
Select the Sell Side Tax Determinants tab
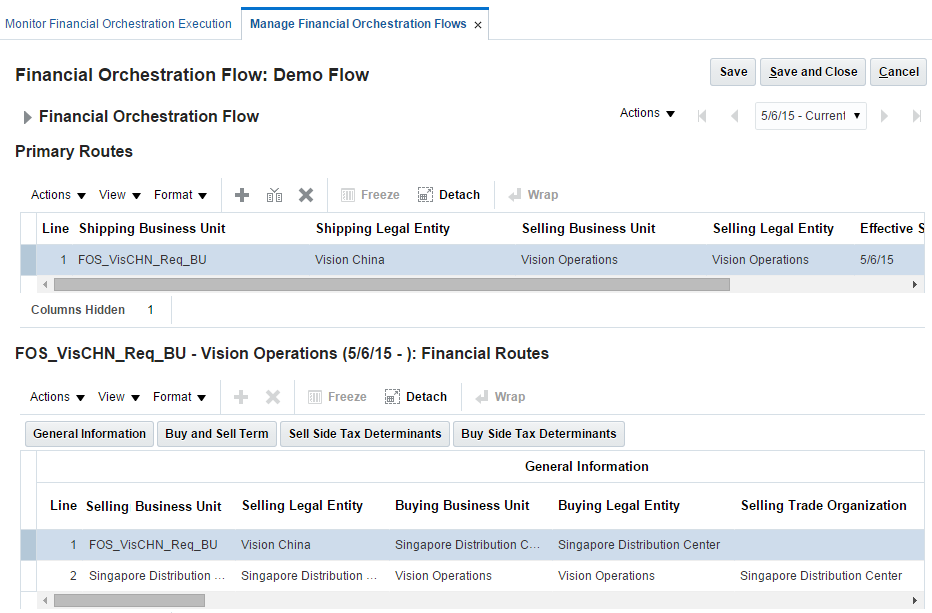tap(364, 434)
